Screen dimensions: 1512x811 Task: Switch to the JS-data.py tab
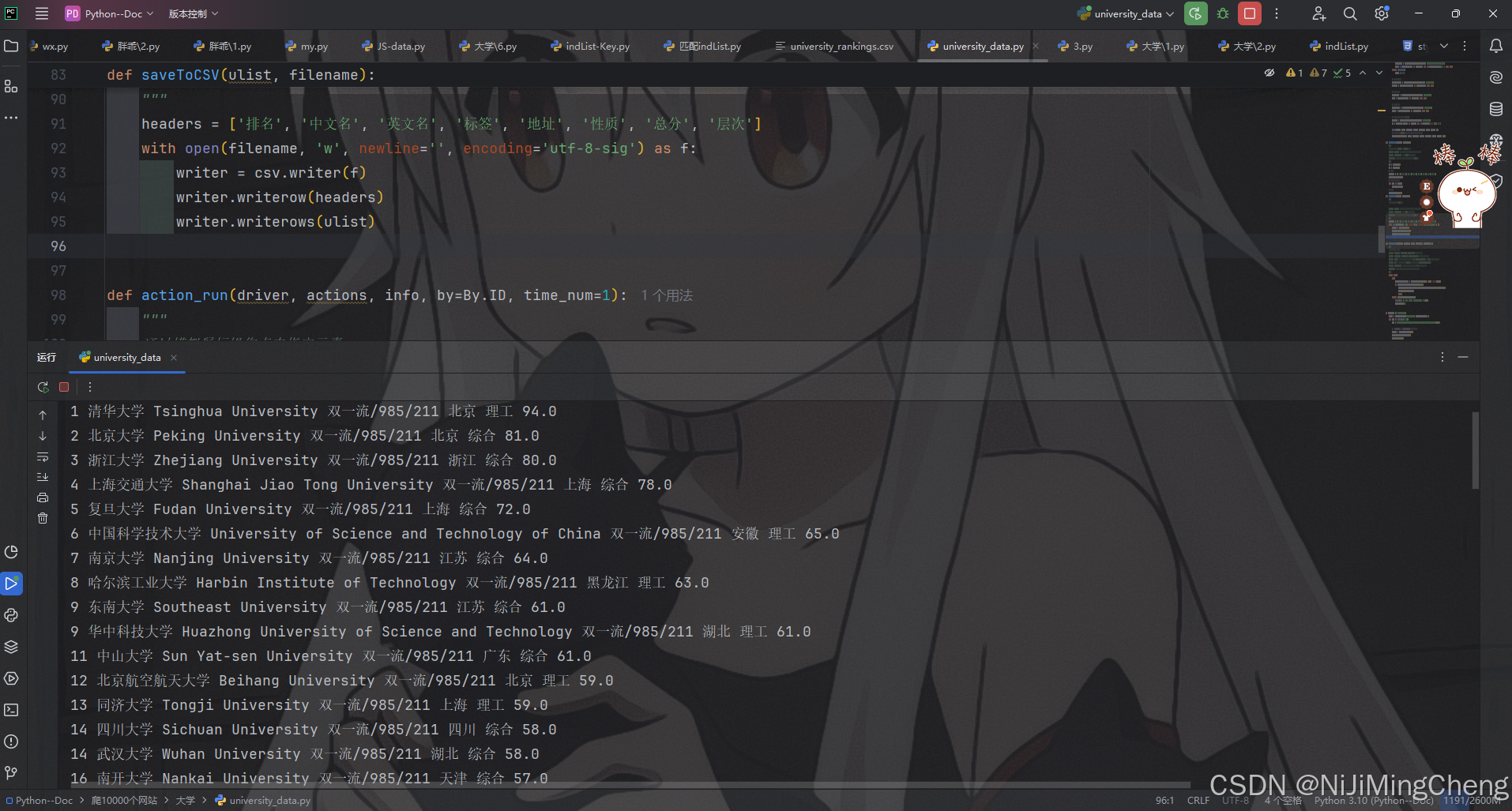pyautogui.click(x=393, y=47)
